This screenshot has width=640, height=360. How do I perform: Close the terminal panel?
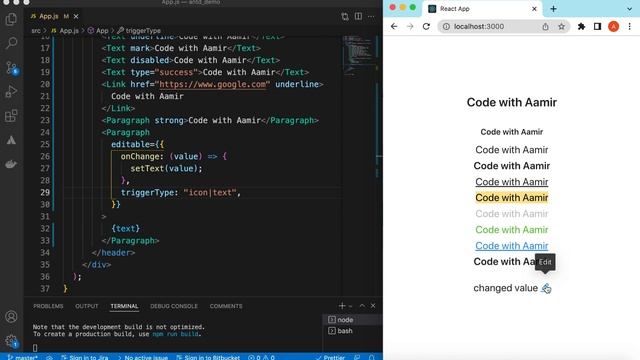tap(373, 306)
